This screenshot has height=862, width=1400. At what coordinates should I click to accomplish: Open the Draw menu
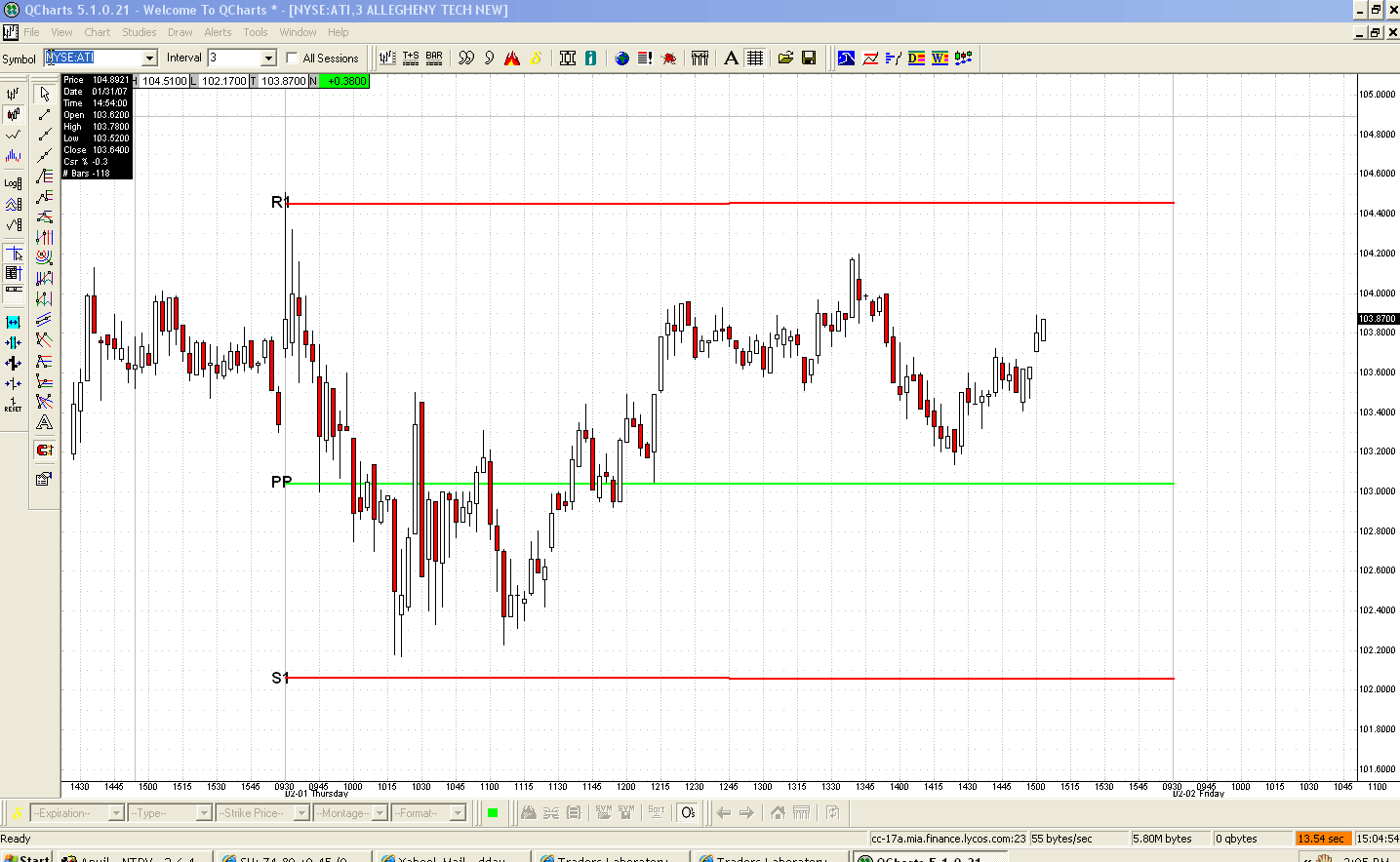pos(180,32)
